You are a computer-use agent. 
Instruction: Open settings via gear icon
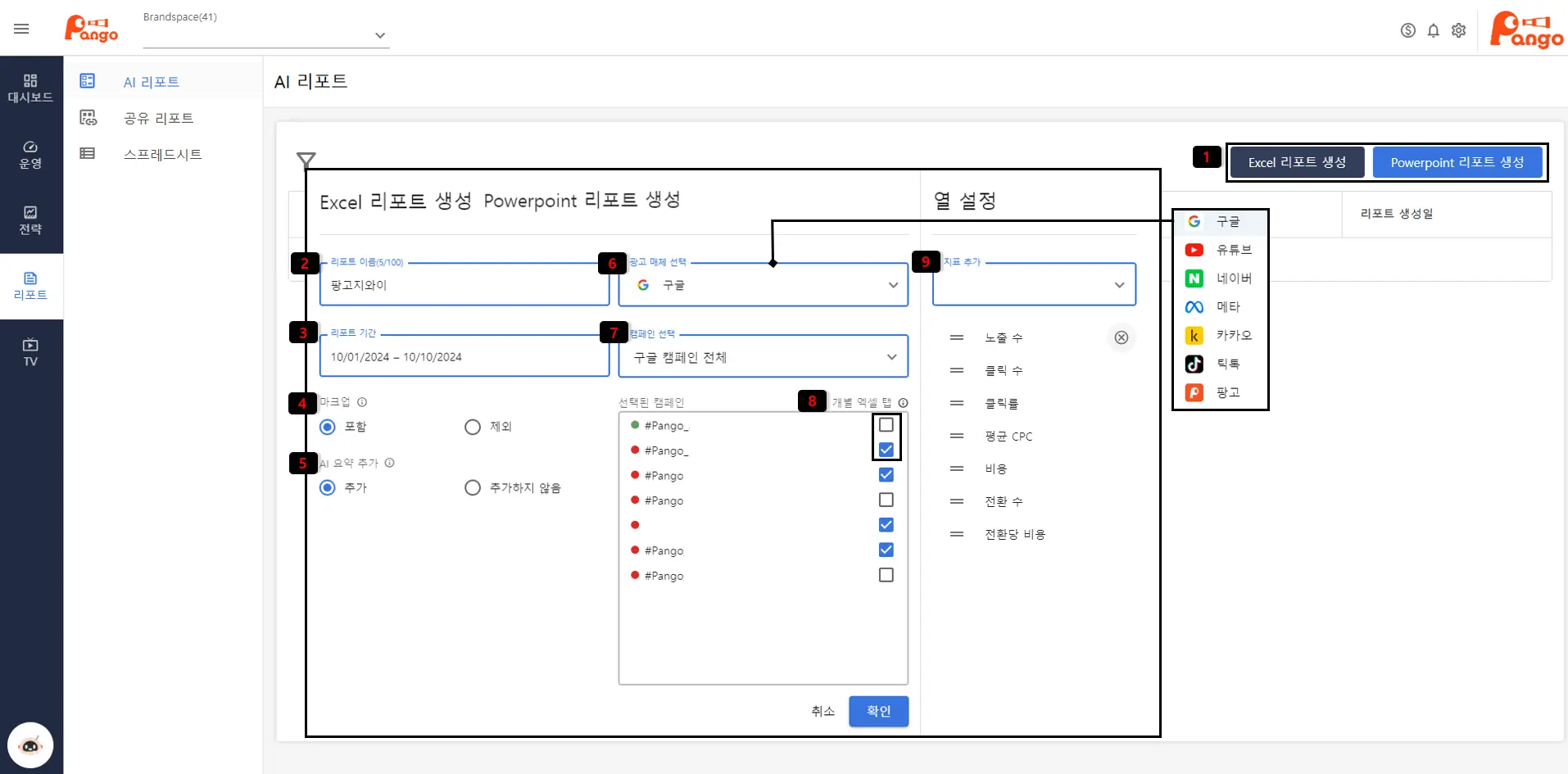[1458, 30]
